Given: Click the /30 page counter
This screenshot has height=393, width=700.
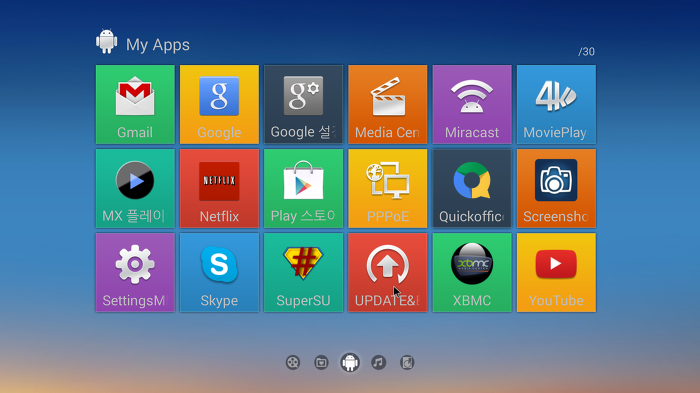Looking at the screenshot, I should tap(586, 52).
